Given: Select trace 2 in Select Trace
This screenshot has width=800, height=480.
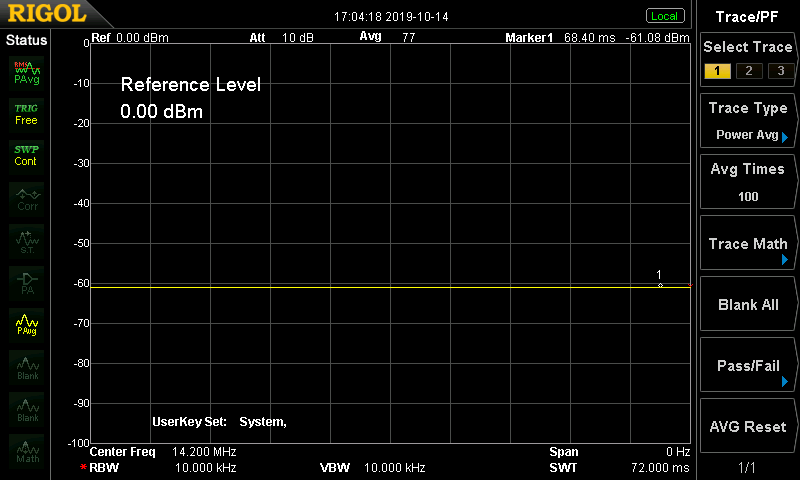Looking at the screenshot, I should 747,70.
